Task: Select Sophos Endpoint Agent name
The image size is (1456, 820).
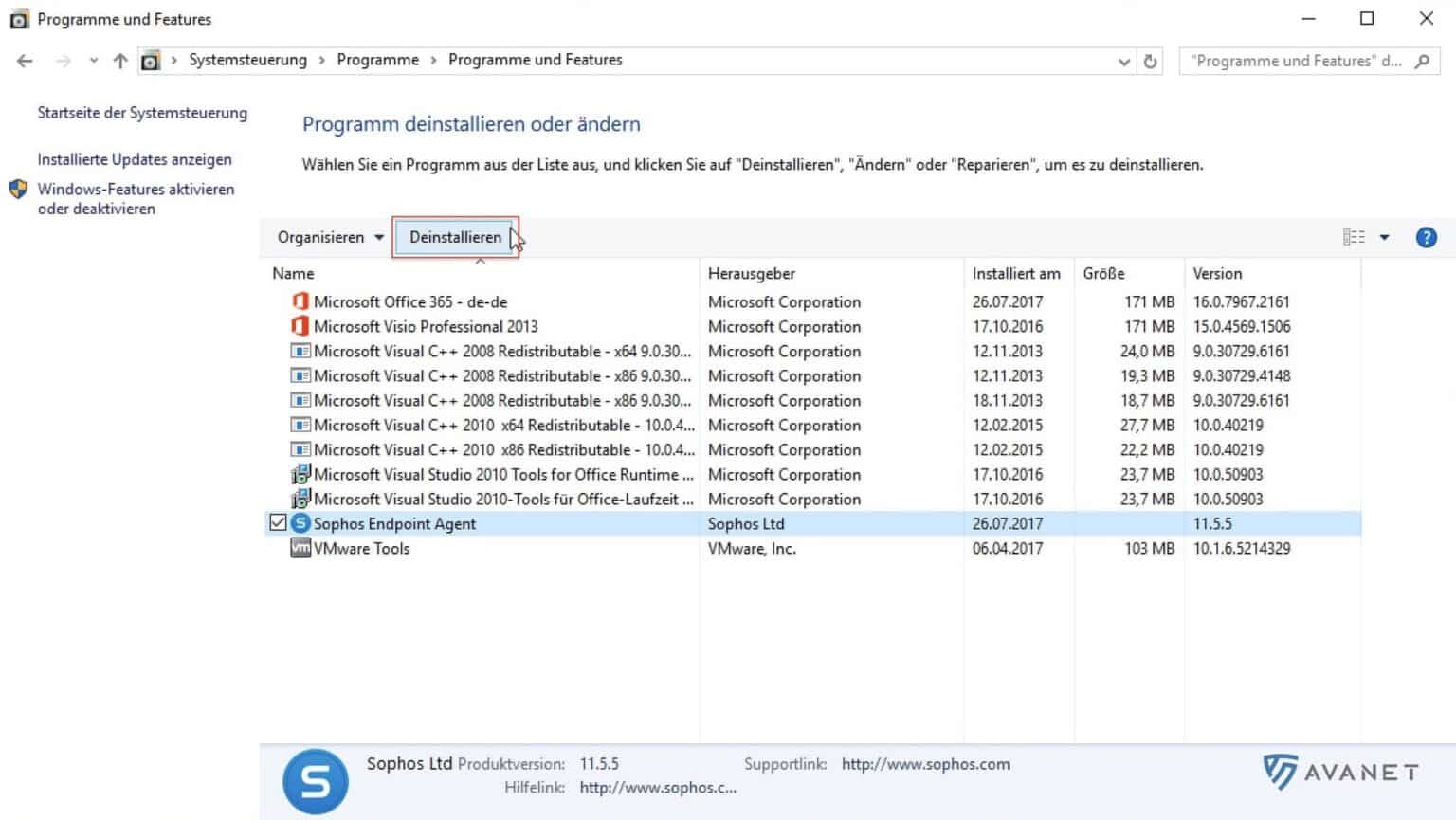Action: pos(394,523)
